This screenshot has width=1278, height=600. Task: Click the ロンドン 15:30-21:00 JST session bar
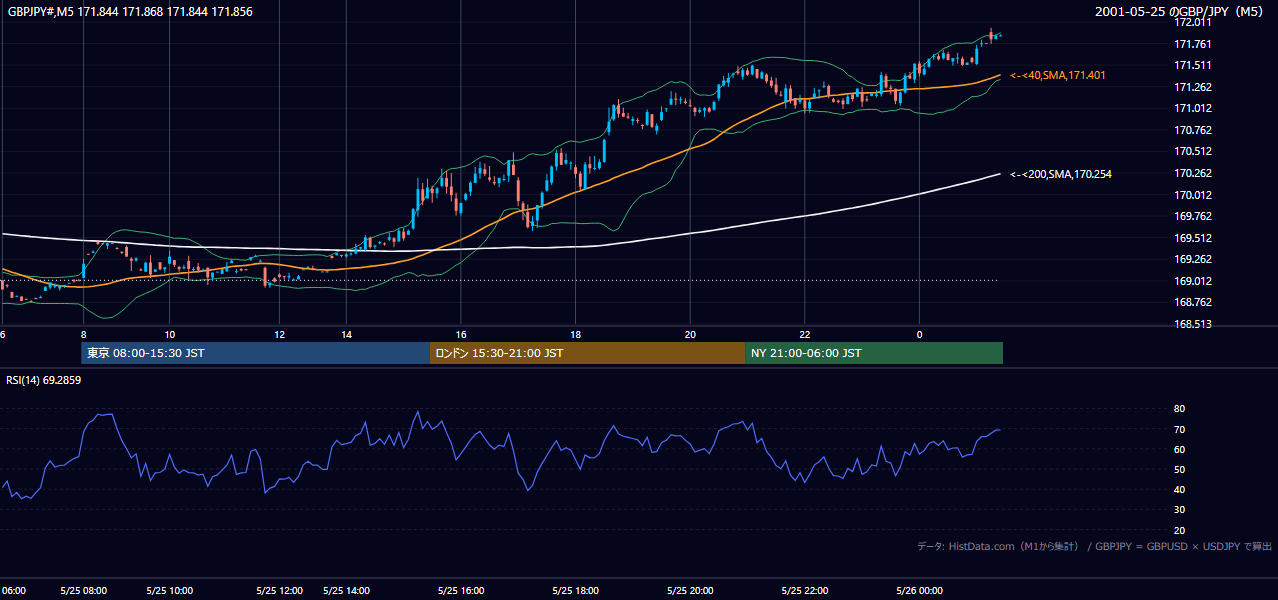(587, 353)
